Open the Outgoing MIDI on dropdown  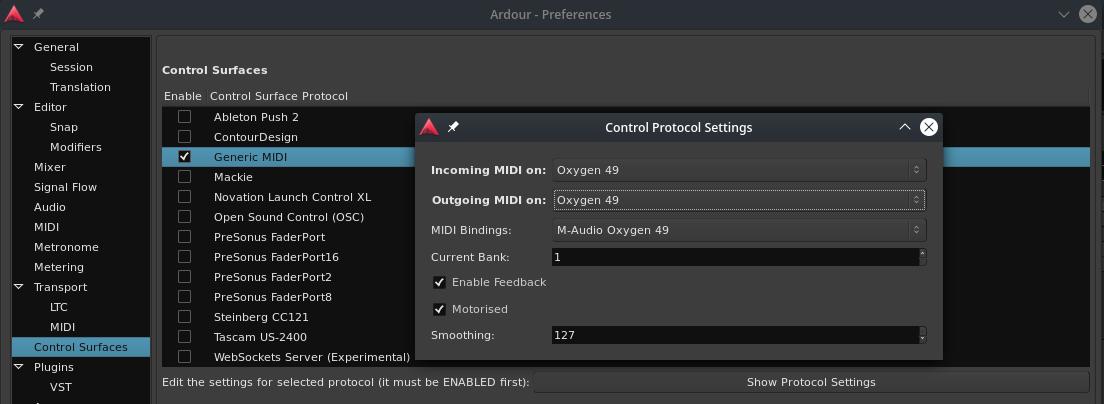pyautogui.click(x=738, y=200)
